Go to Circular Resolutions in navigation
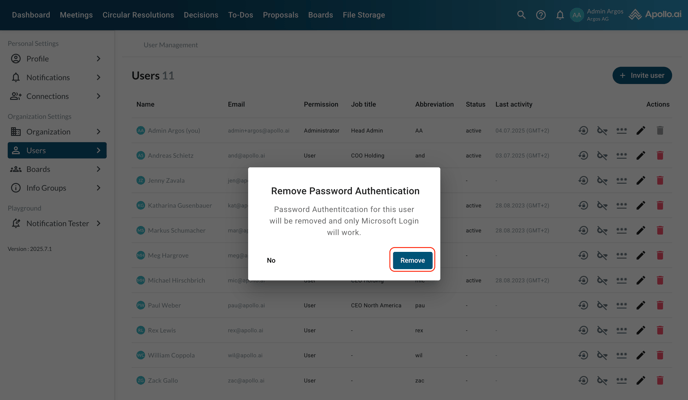 [x=138, y=15]
